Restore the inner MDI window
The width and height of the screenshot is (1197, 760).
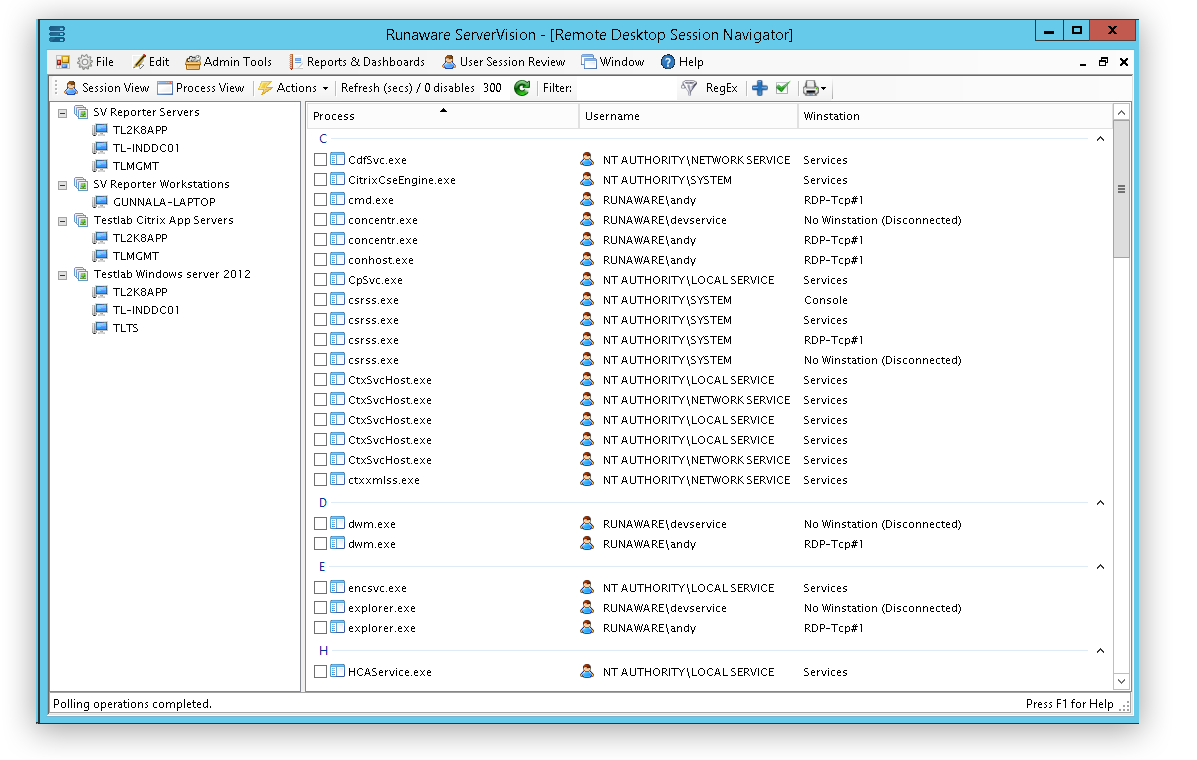click(x=1103, y=62)
